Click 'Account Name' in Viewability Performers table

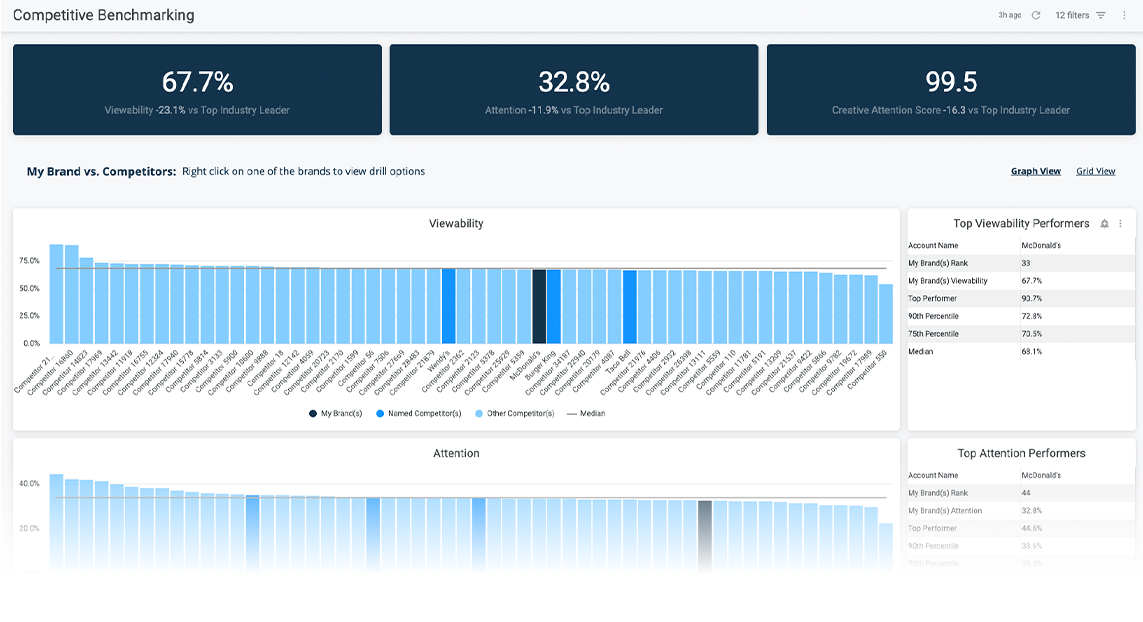[933, 246]
